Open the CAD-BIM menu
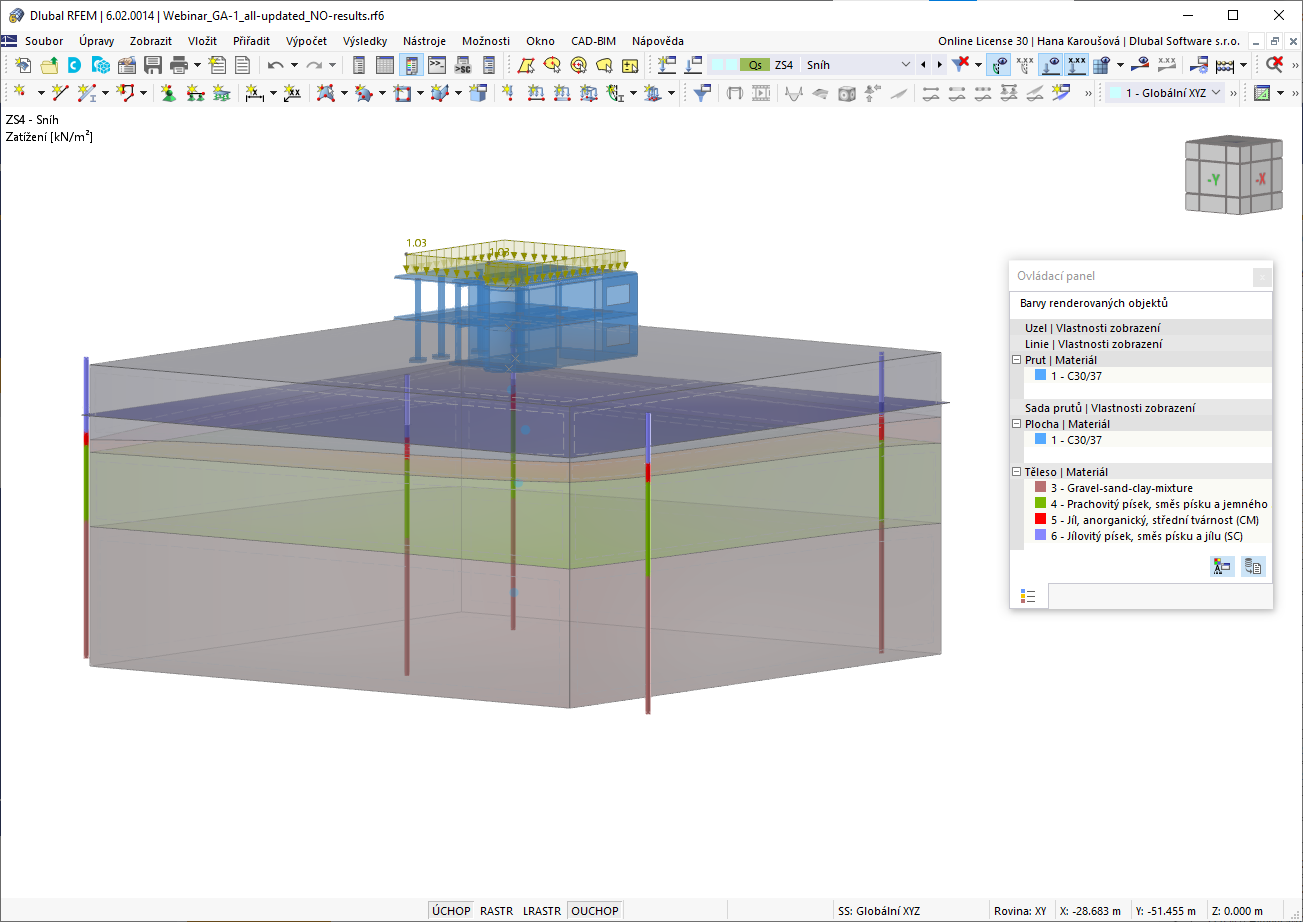Screen dimensions: 1303x922 pos(593,41)
